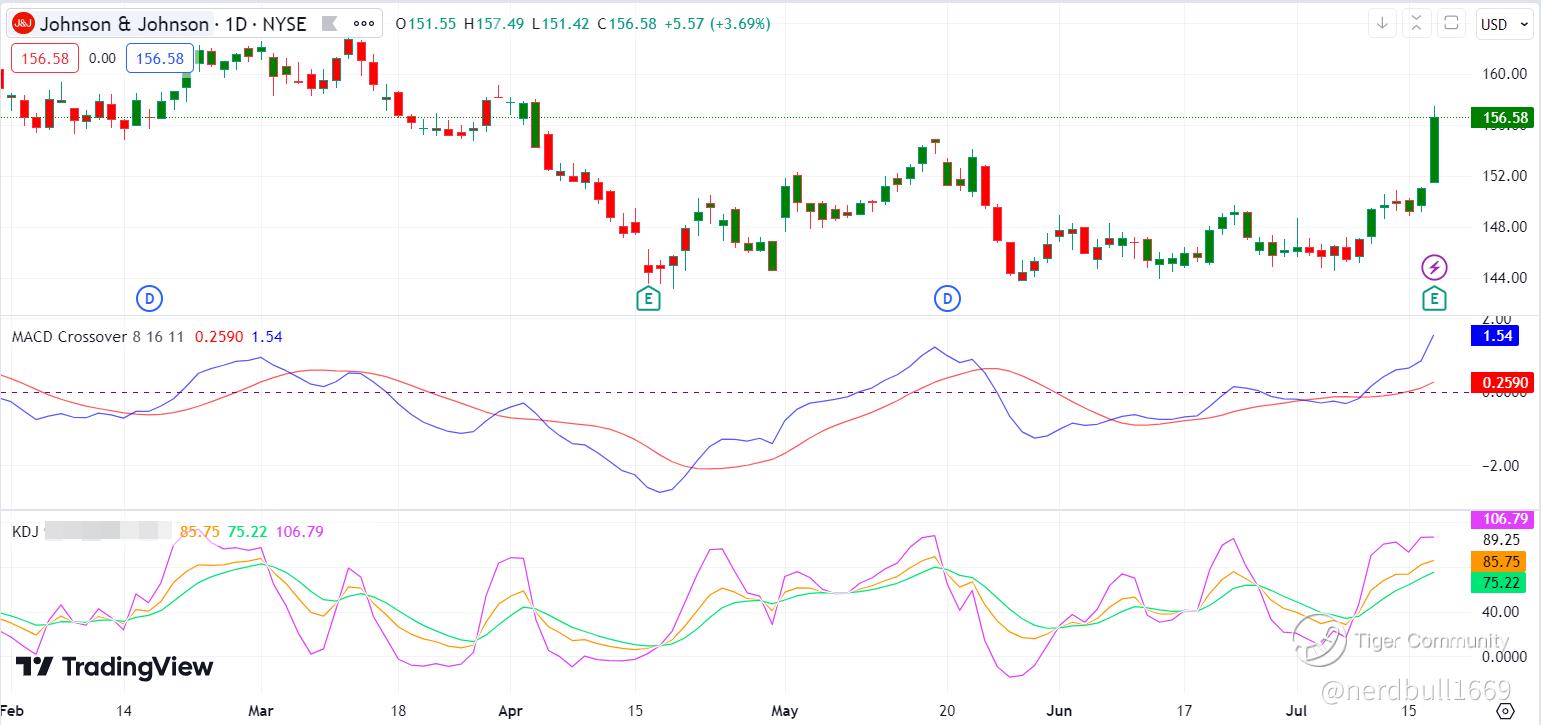Click the 17 date label on time axis

click(1185, 711)
